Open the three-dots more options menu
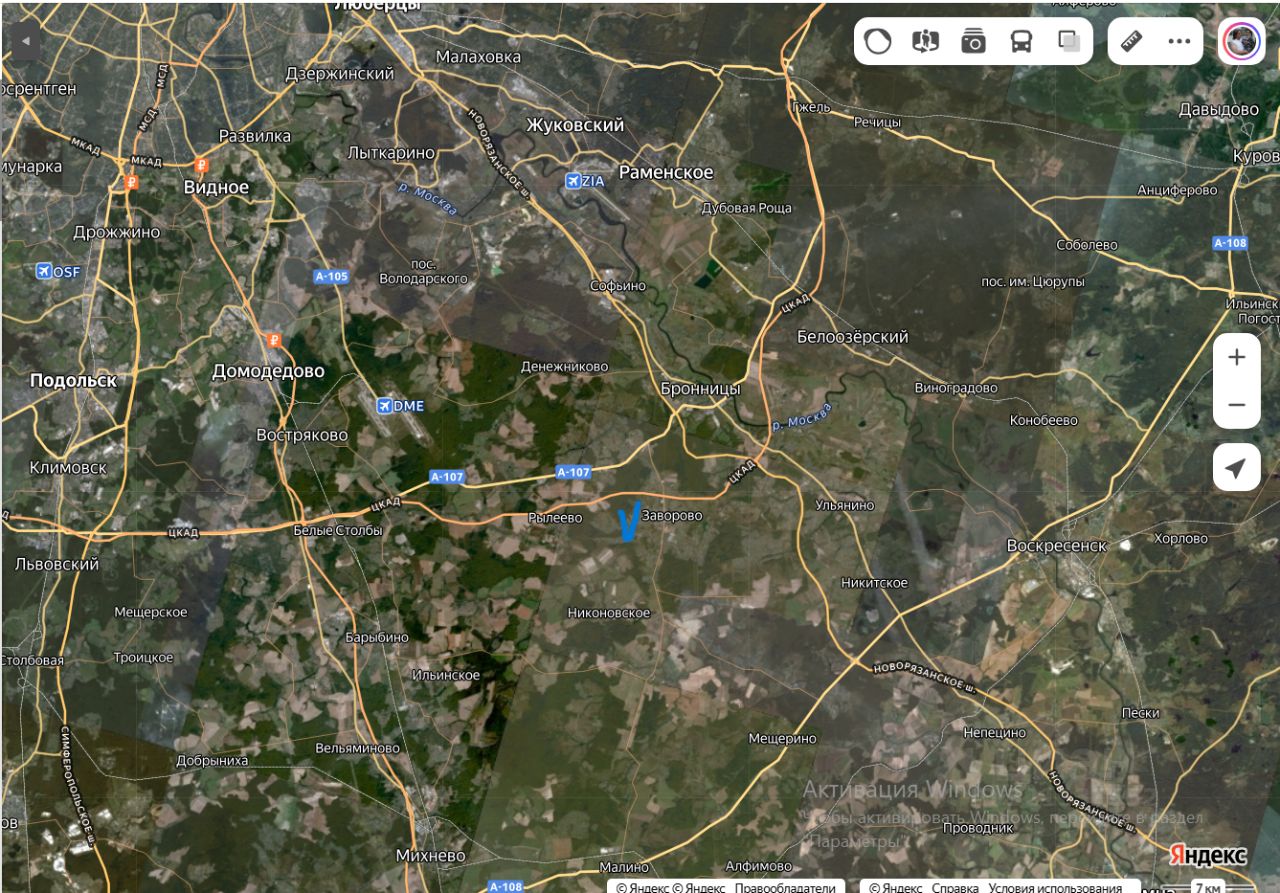 [1180, 41]
